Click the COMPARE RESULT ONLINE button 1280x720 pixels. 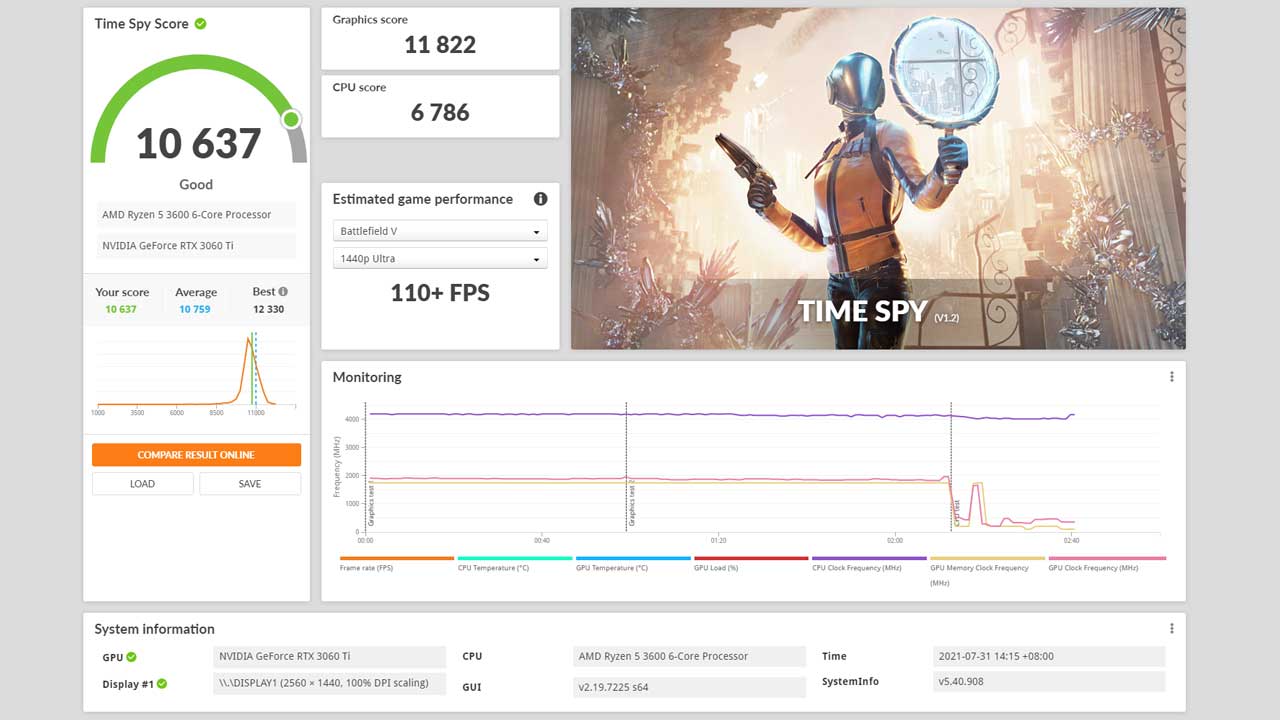coord(196,455)
